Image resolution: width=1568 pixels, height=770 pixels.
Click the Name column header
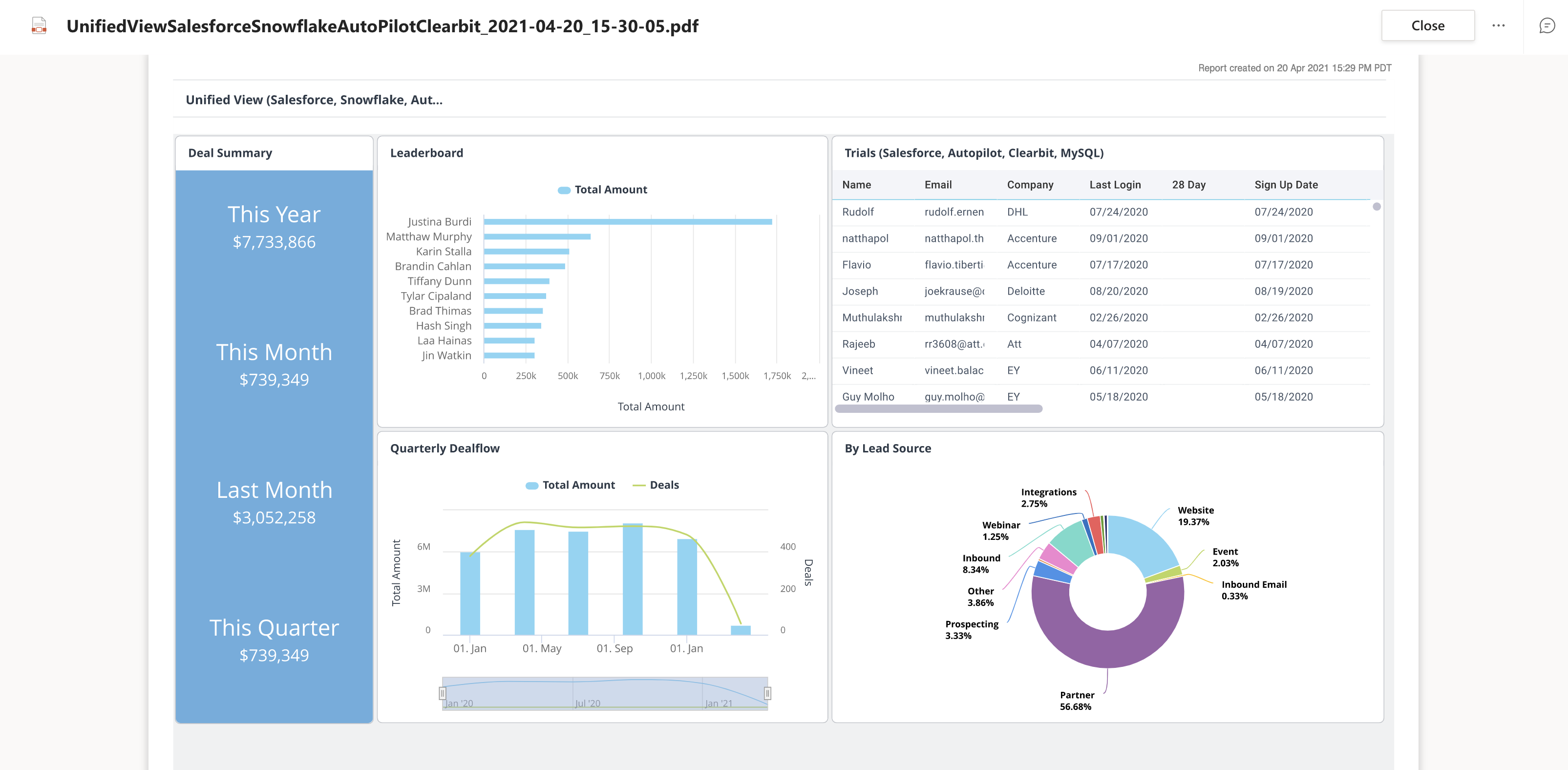tap(856, 185)
